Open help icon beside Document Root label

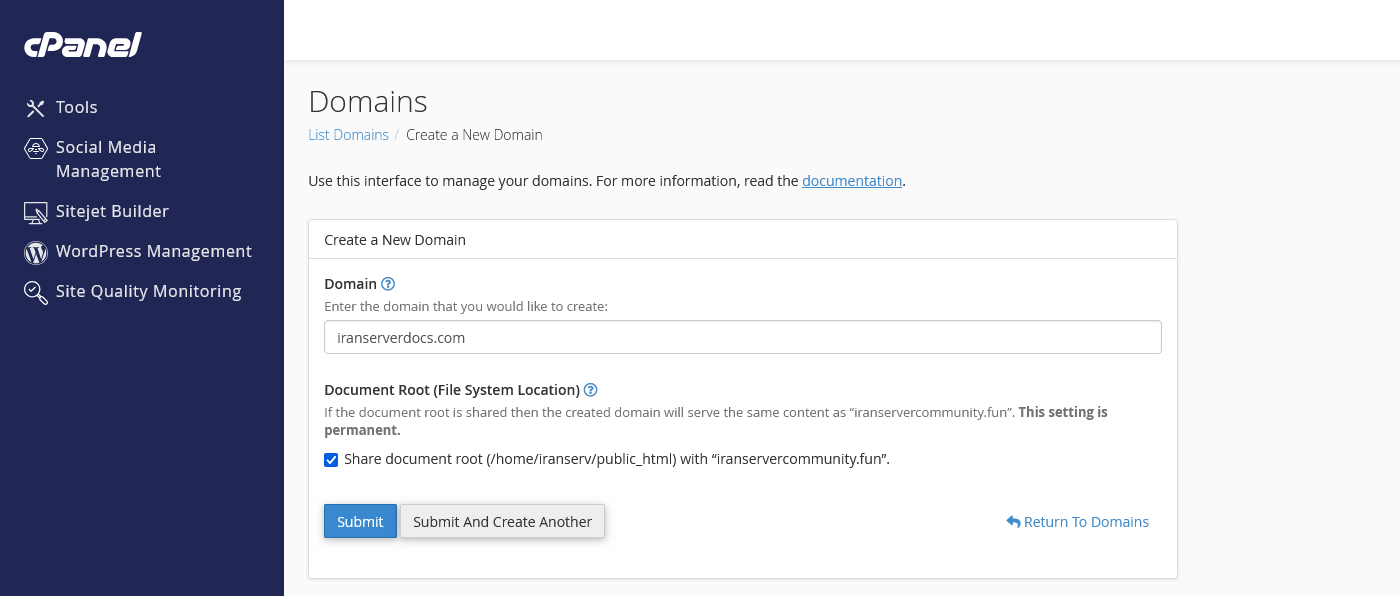[x=591, y=390]
